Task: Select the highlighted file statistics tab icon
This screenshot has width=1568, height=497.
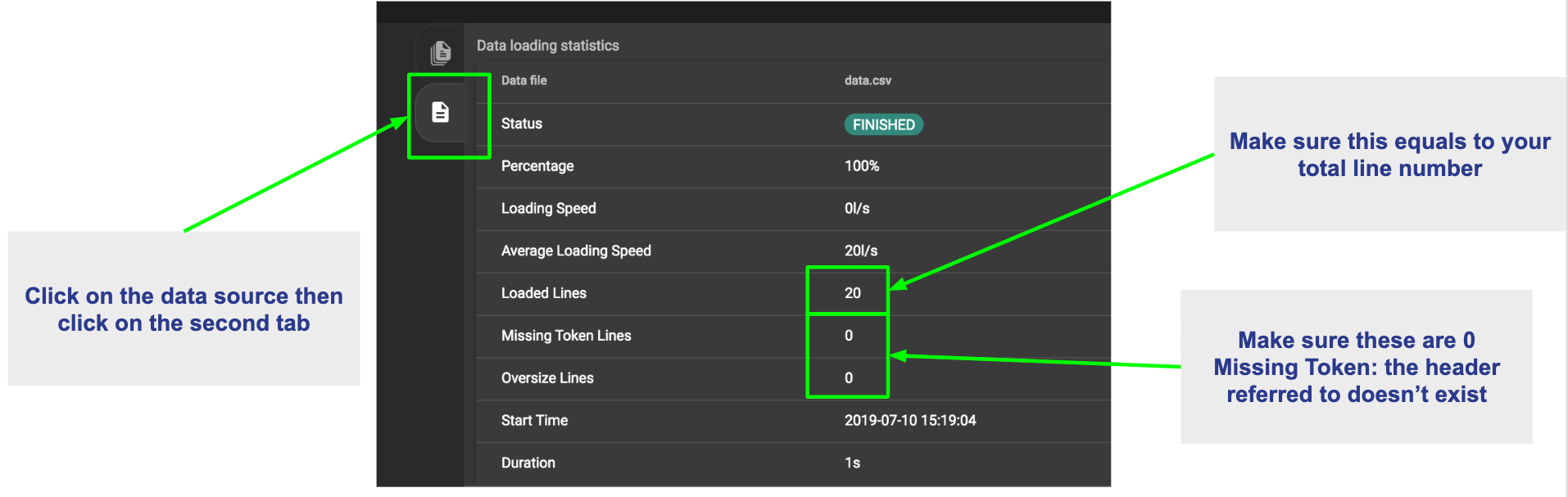Action: (441, 112)
